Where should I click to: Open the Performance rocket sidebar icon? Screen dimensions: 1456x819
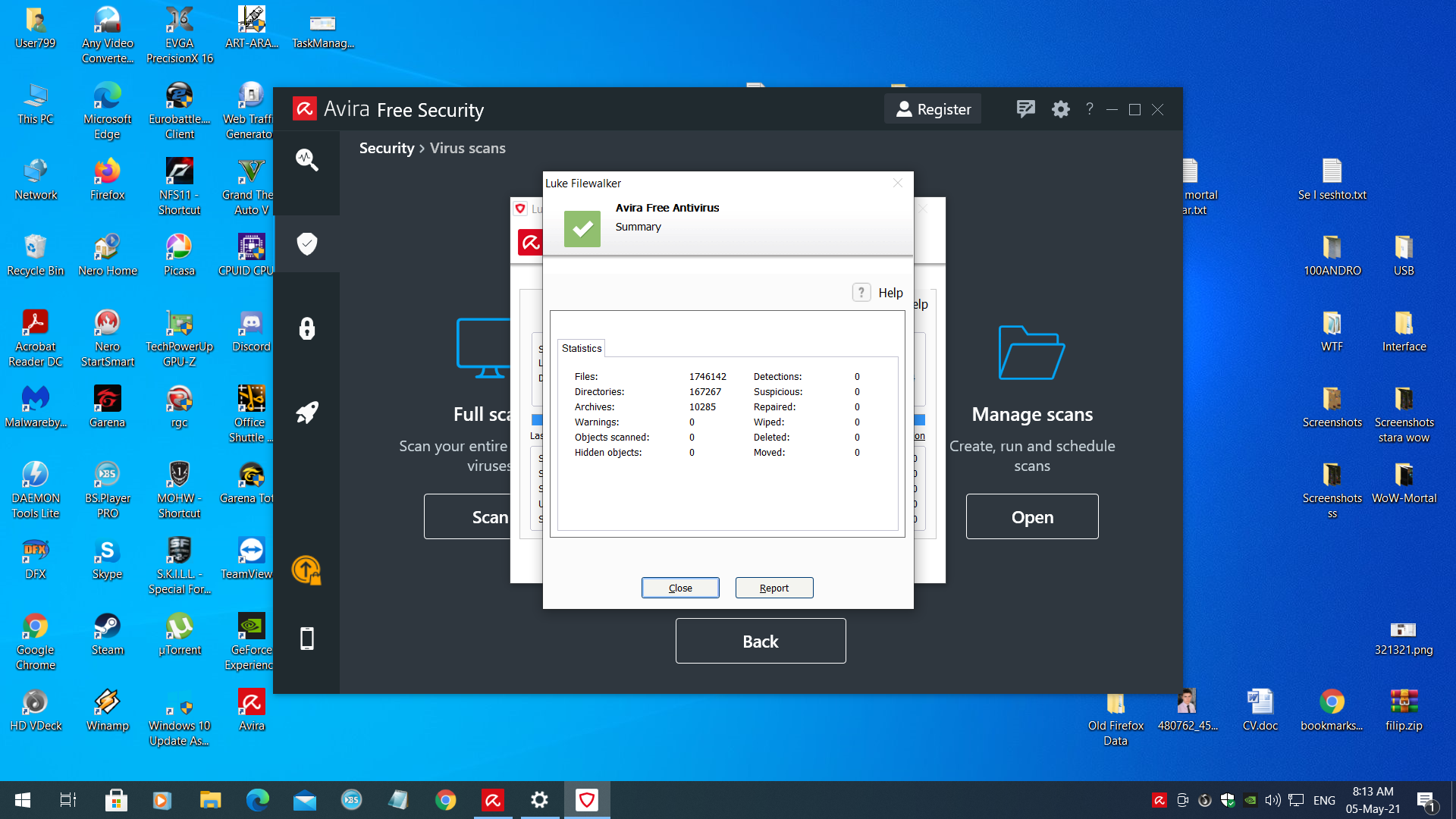[x=306, y=413]
